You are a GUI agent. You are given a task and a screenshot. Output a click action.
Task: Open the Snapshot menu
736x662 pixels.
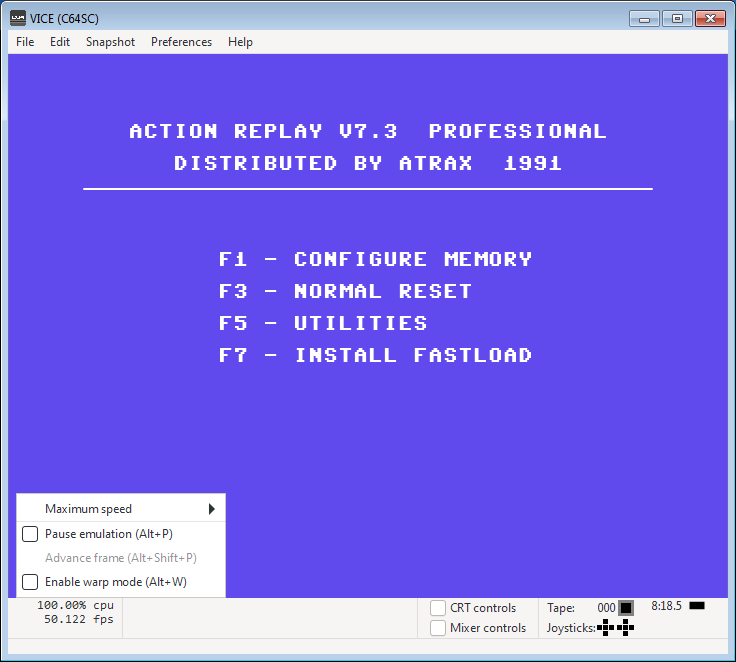pos(110,42)
